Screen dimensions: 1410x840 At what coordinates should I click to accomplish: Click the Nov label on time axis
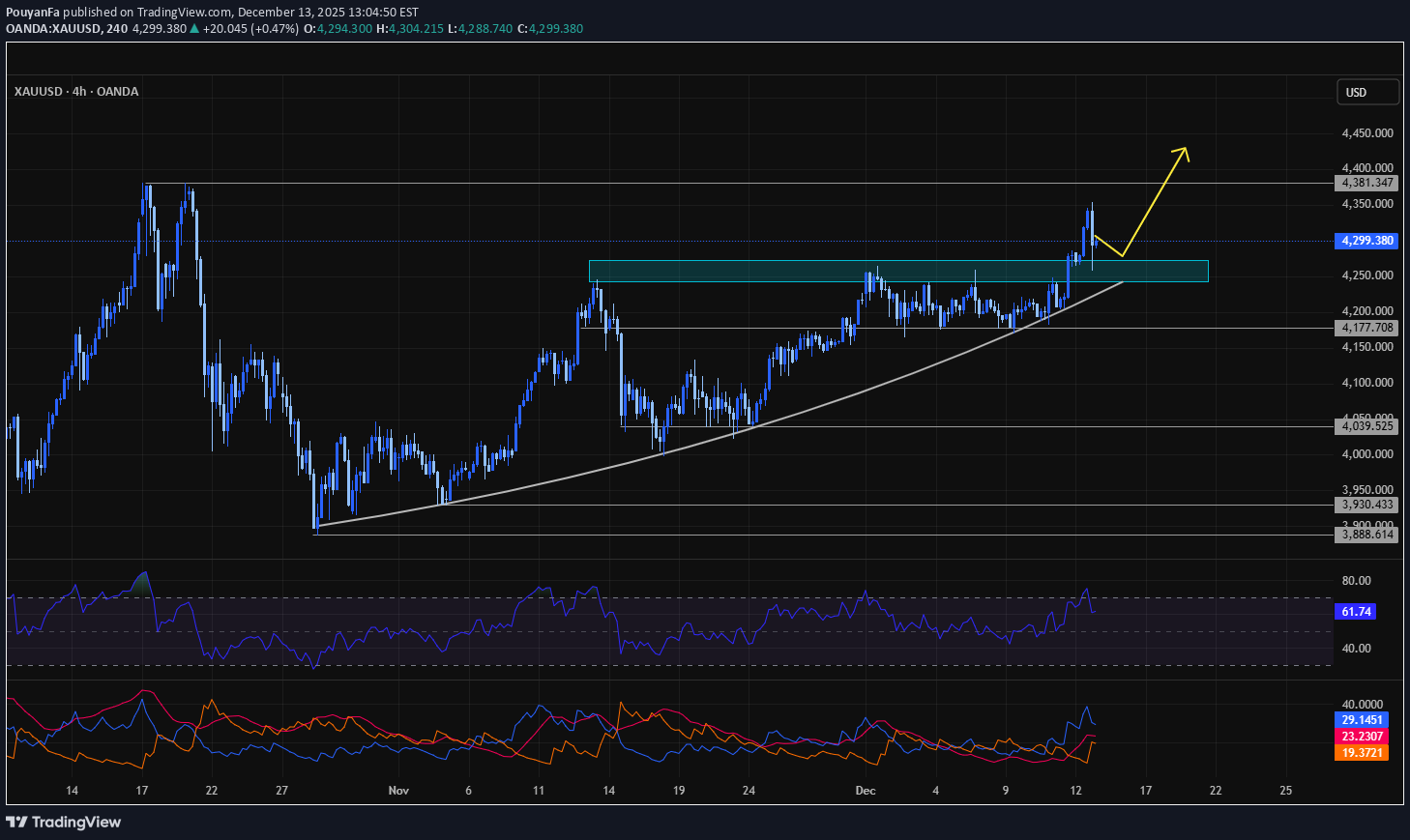pos(398,791)
